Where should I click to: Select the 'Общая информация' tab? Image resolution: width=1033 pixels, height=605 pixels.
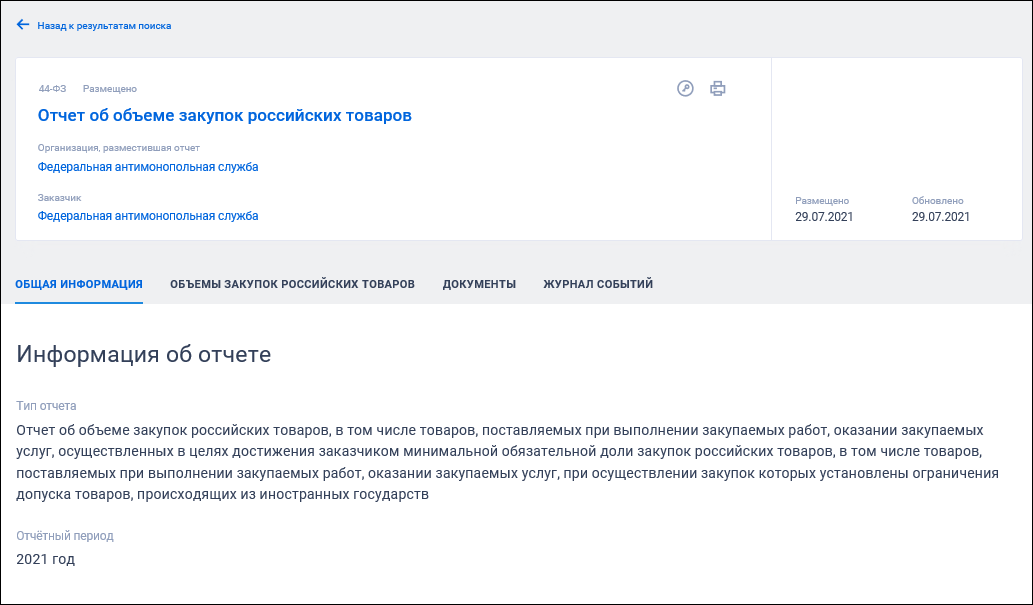coord(79,284)
